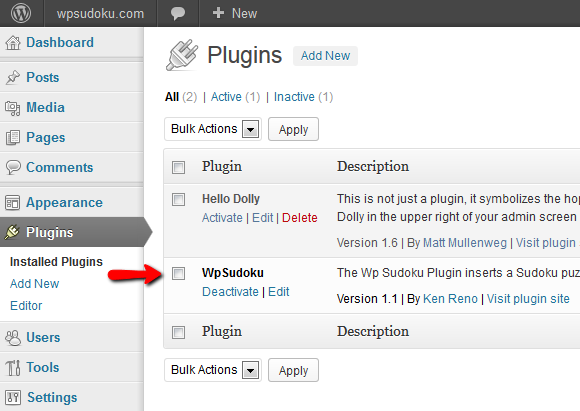Toggle the select-all checkbox in table header
The image size is (580, 411).
pos(178,167)
